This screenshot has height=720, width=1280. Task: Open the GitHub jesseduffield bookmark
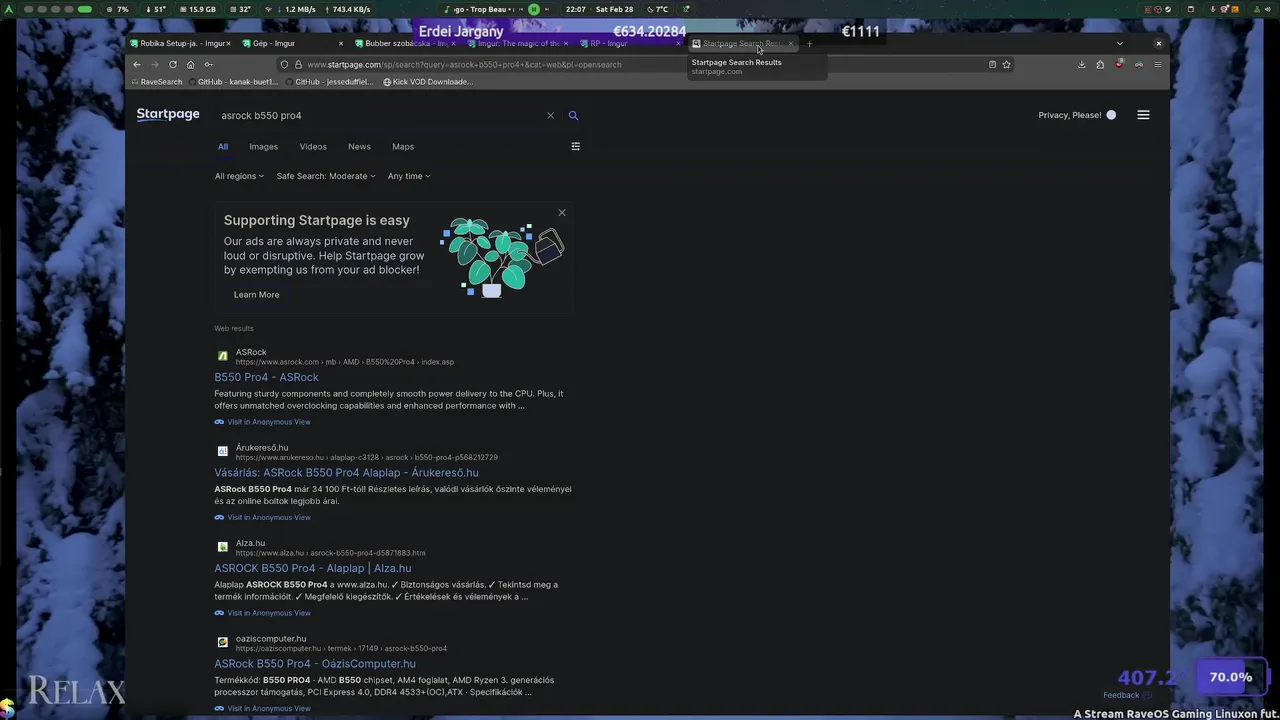coord(329,82)
